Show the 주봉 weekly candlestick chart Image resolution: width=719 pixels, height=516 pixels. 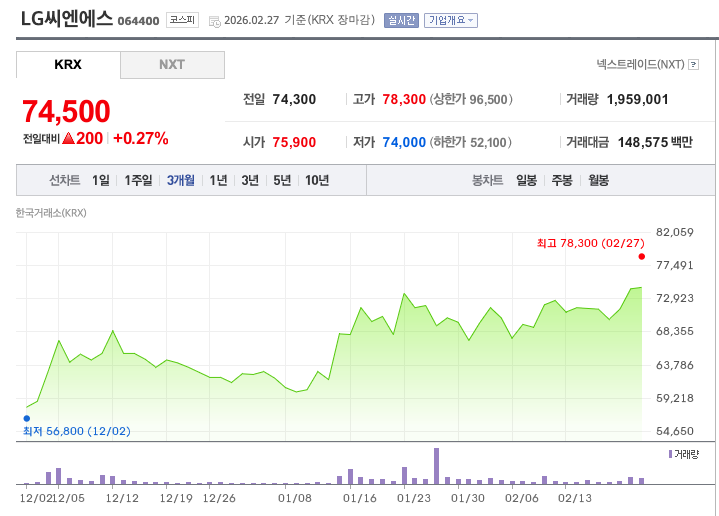562,180
